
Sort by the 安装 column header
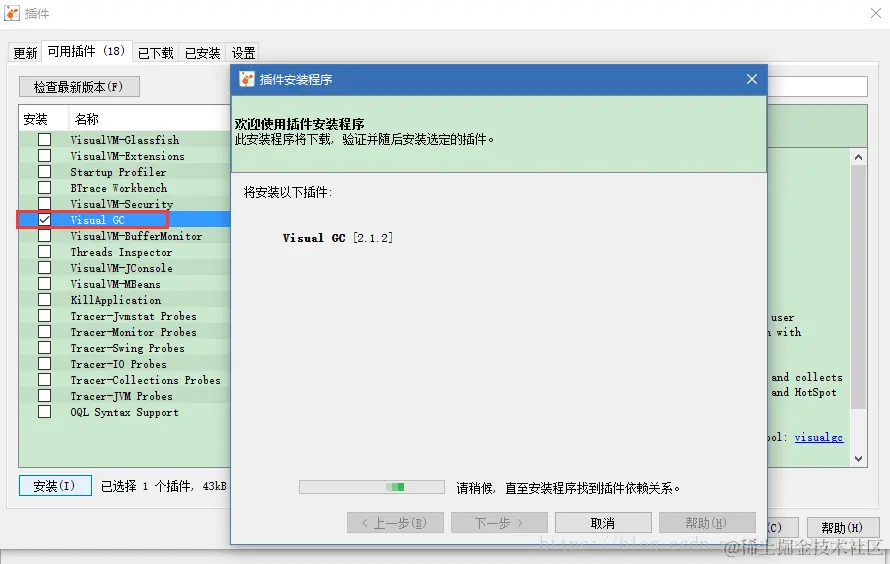43,119
